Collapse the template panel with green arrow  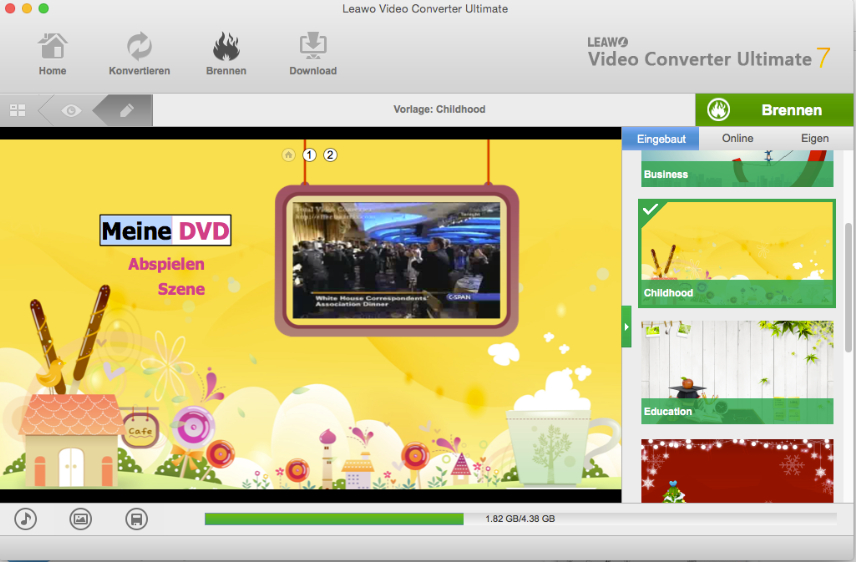[626, 327]
